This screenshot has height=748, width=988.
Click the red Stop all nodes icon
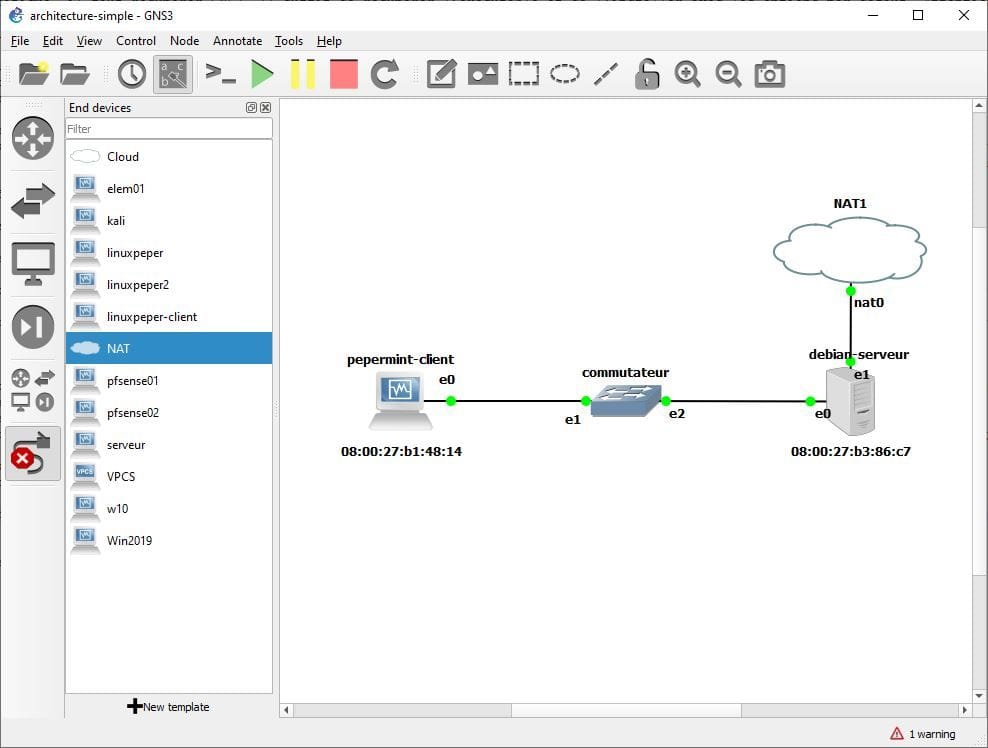[343, 74]
